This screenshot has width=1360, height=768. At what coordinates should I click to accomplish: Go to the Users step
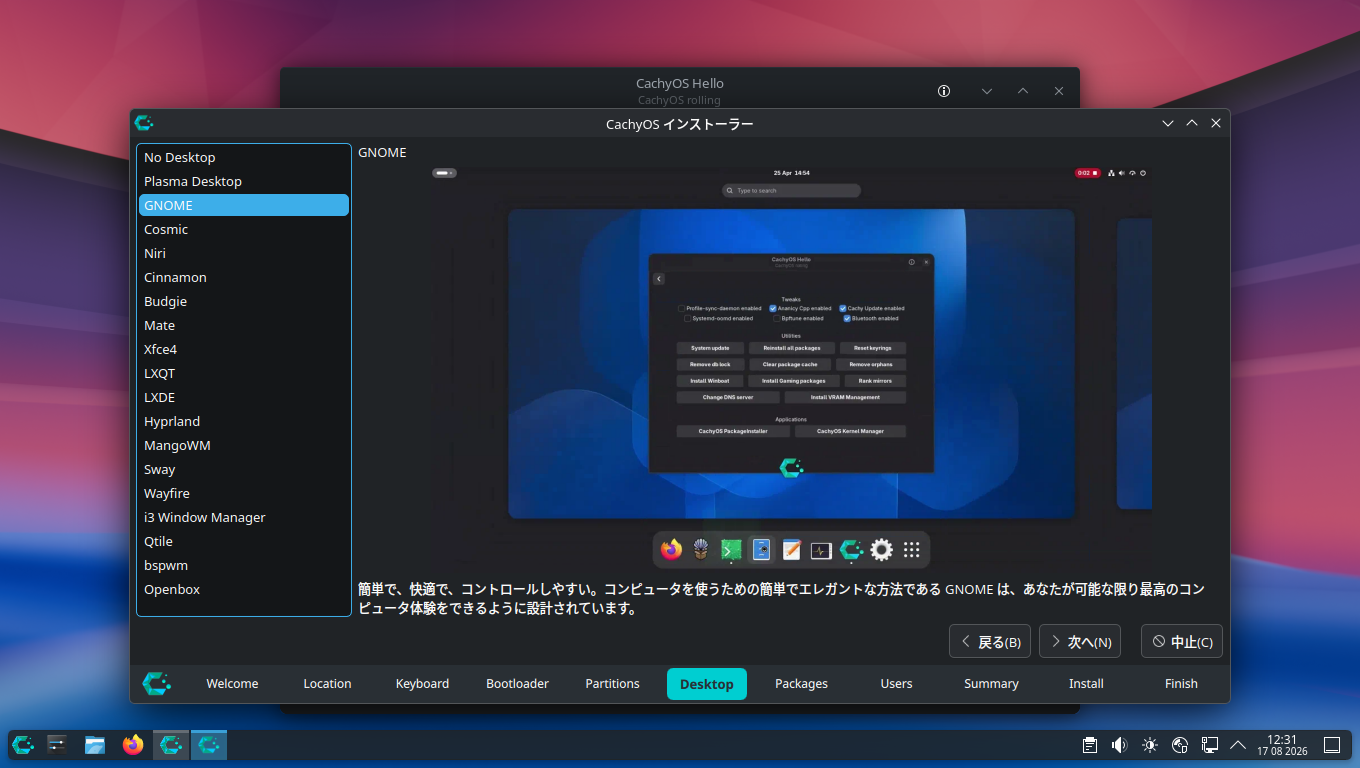tap(897, 684)
